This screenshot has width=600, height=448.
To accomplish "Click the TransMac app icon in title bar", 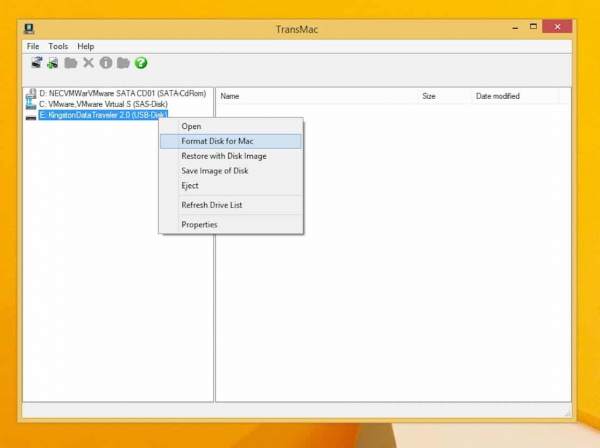I will tap(34, 29).
